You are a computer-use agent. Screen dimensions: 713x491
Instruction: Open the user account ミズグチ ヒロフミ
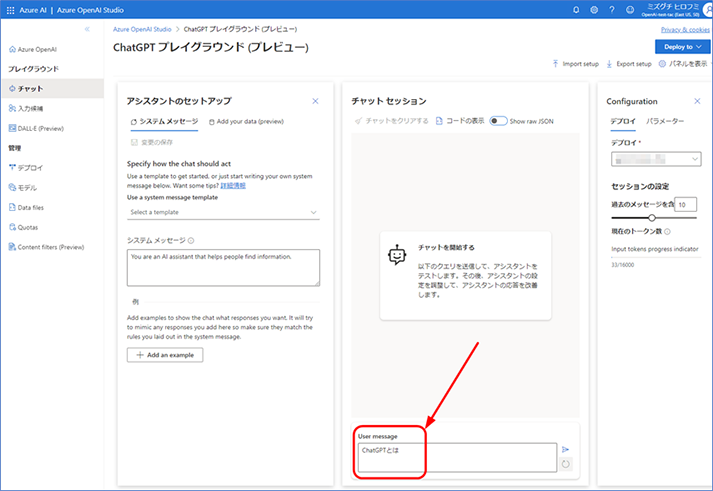pyautogui.click(x=678, y=10)
